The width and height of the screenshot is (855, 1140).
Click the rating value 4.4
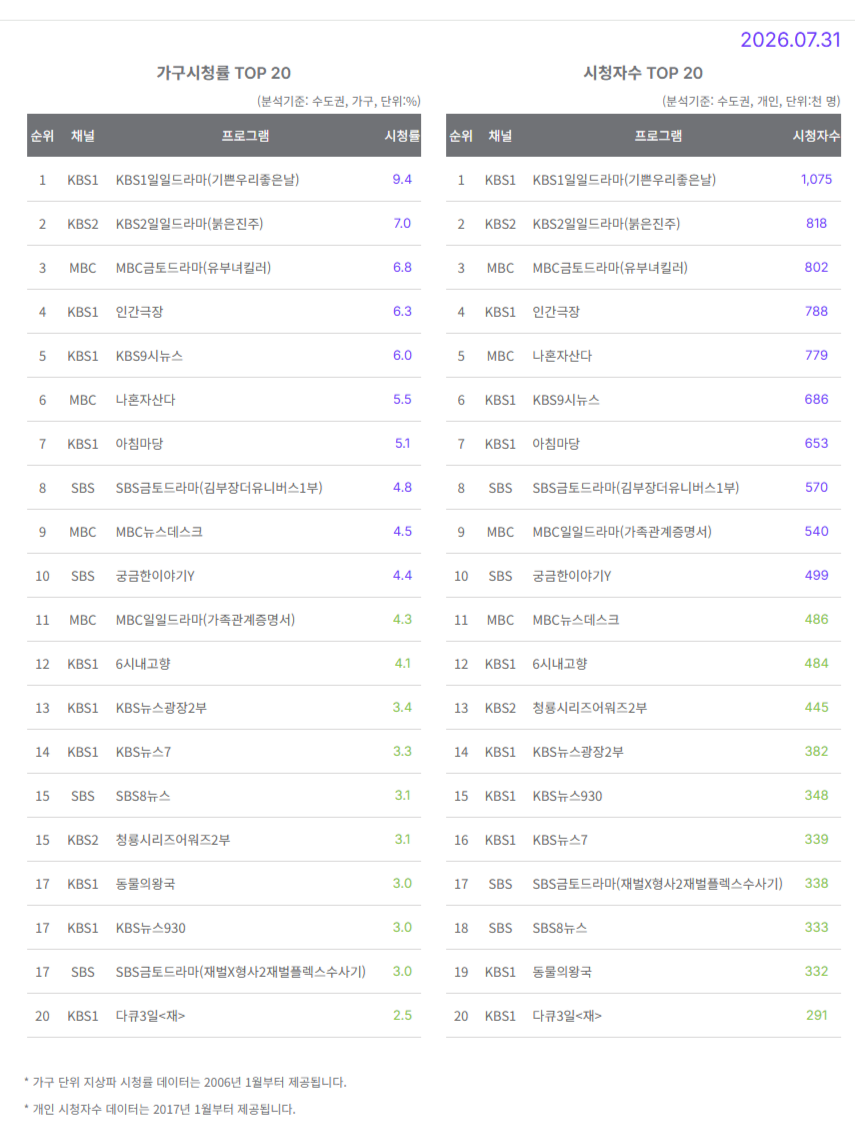(x=402, y=575)
